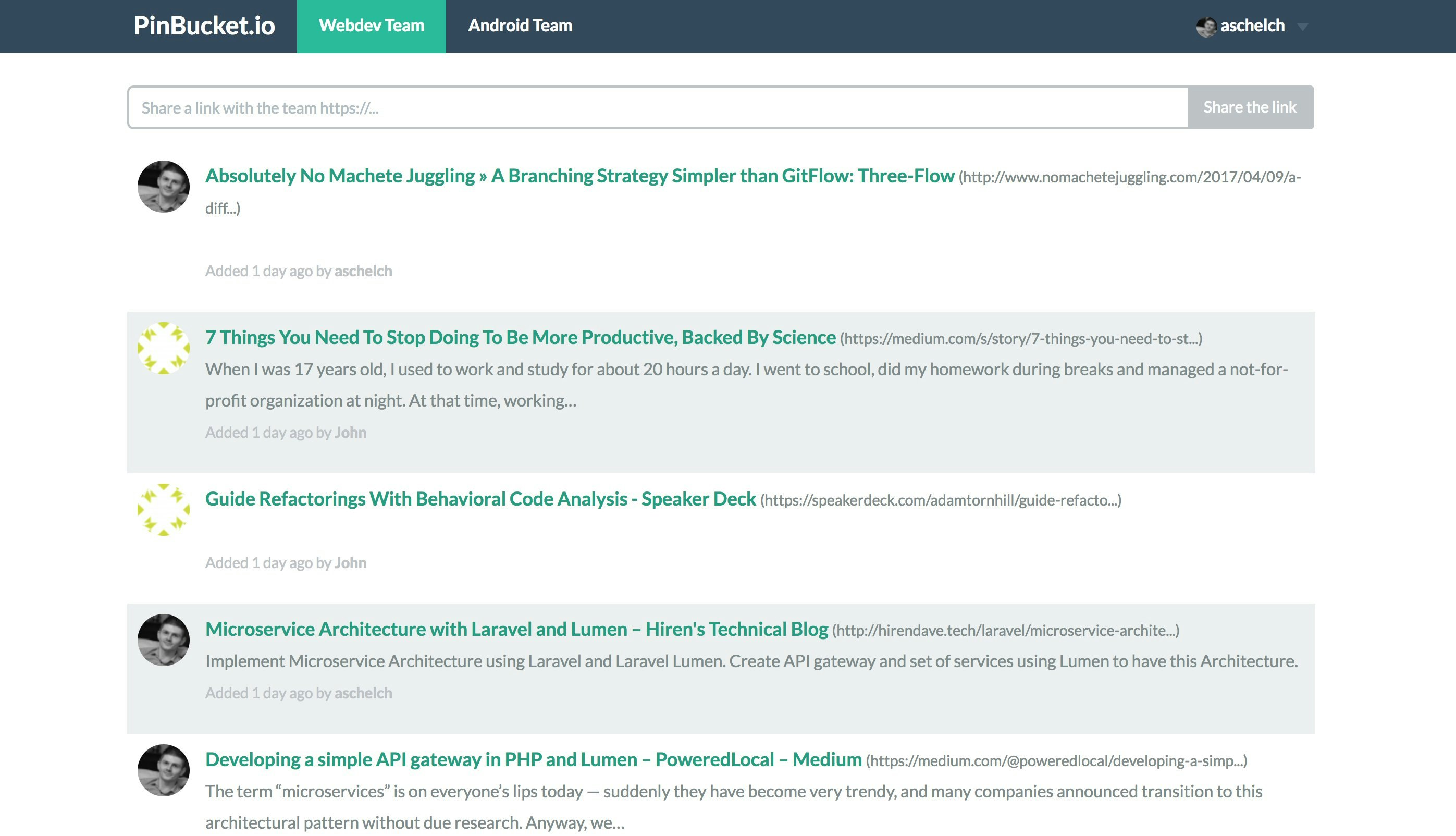
Task: Switch to the Android Team tab
Action: point(520,26)
